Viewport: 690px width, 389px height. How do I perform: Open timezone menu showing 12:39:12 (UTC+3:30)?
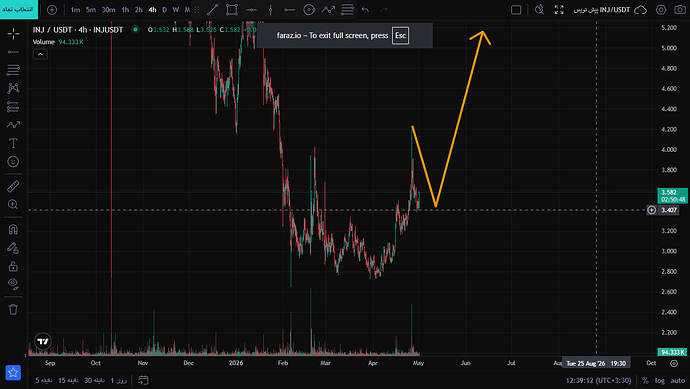point(598,381)
